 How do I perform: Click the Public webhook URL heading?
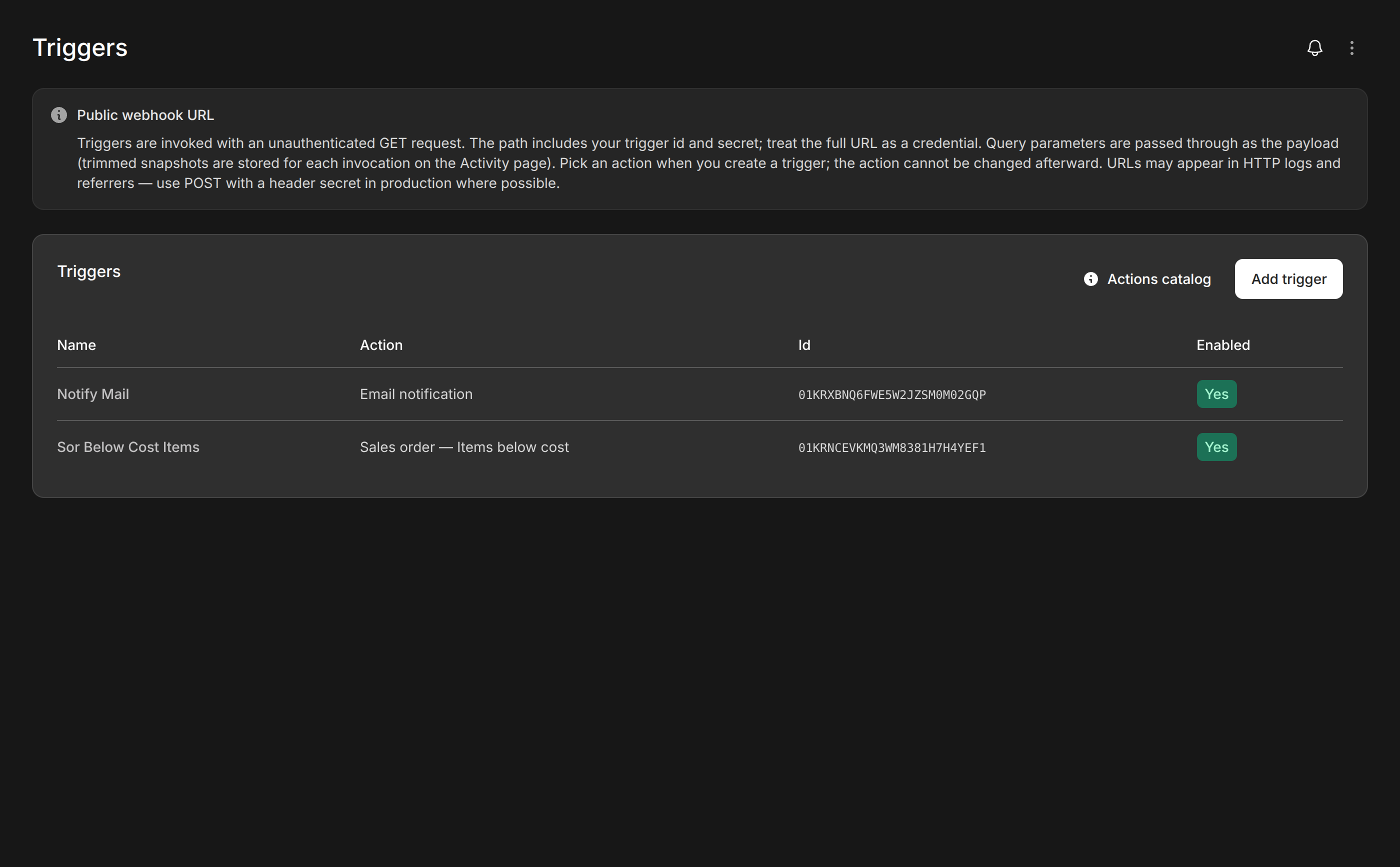145,115
